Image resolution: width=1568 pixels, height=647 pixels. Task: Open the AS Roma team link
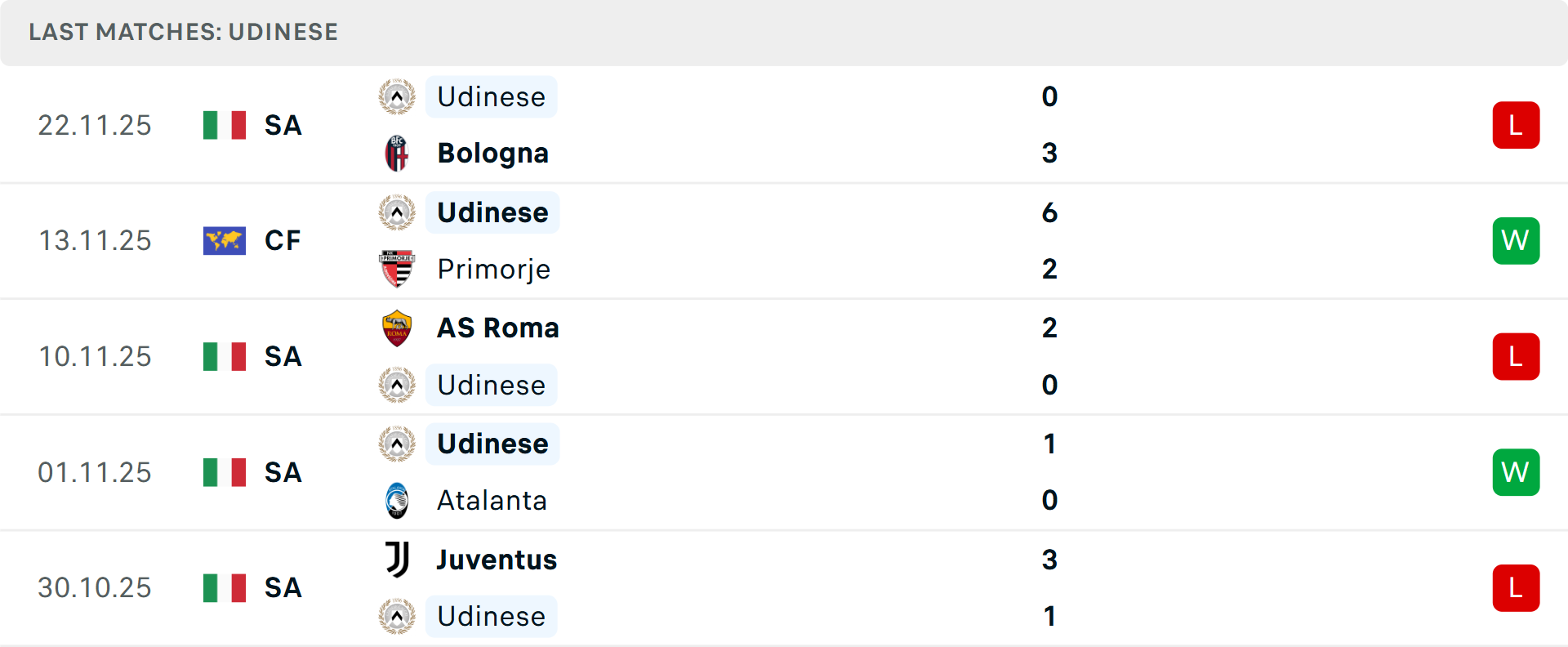click(x=498, y=328)
